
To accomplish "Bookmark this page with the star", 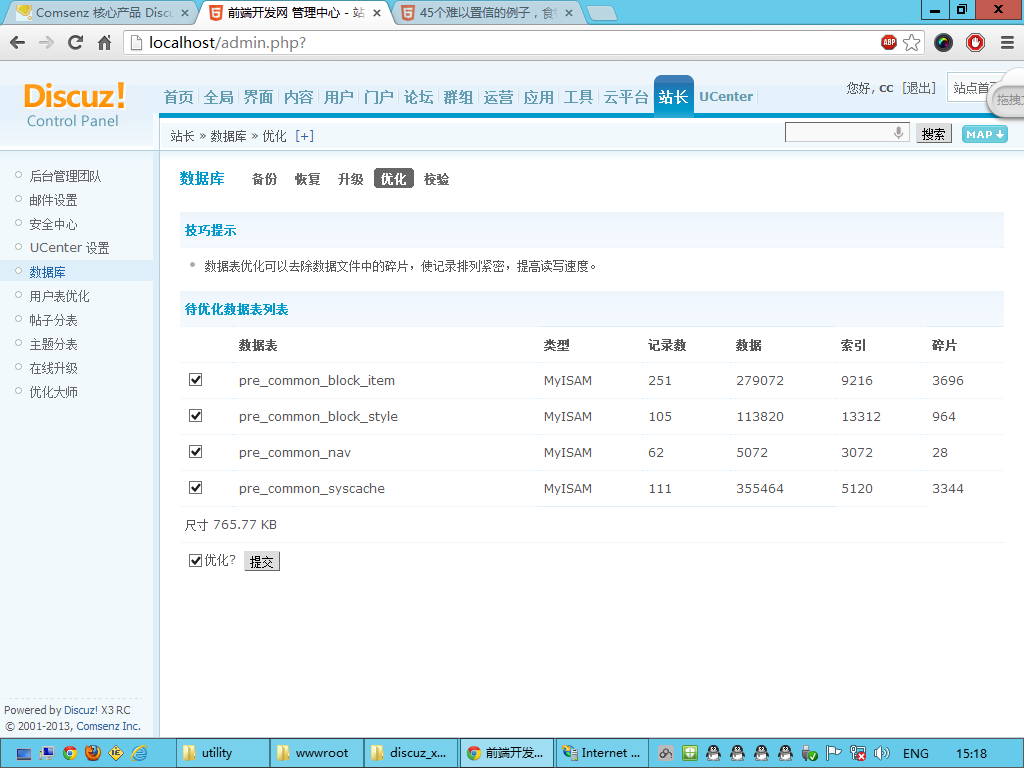I will tap(912, 43).
